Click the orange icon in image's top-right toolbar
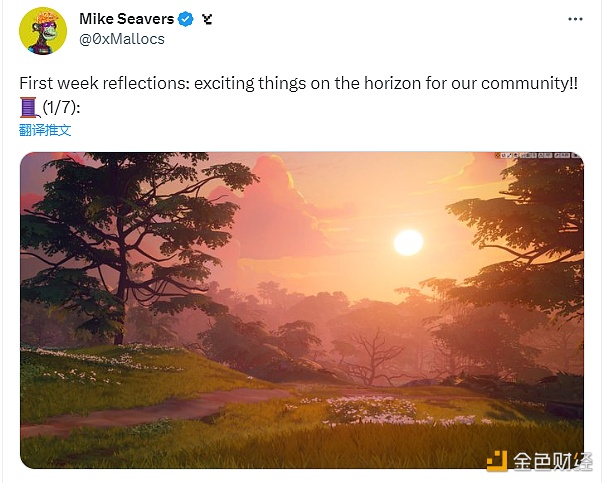 coord(498,155)
